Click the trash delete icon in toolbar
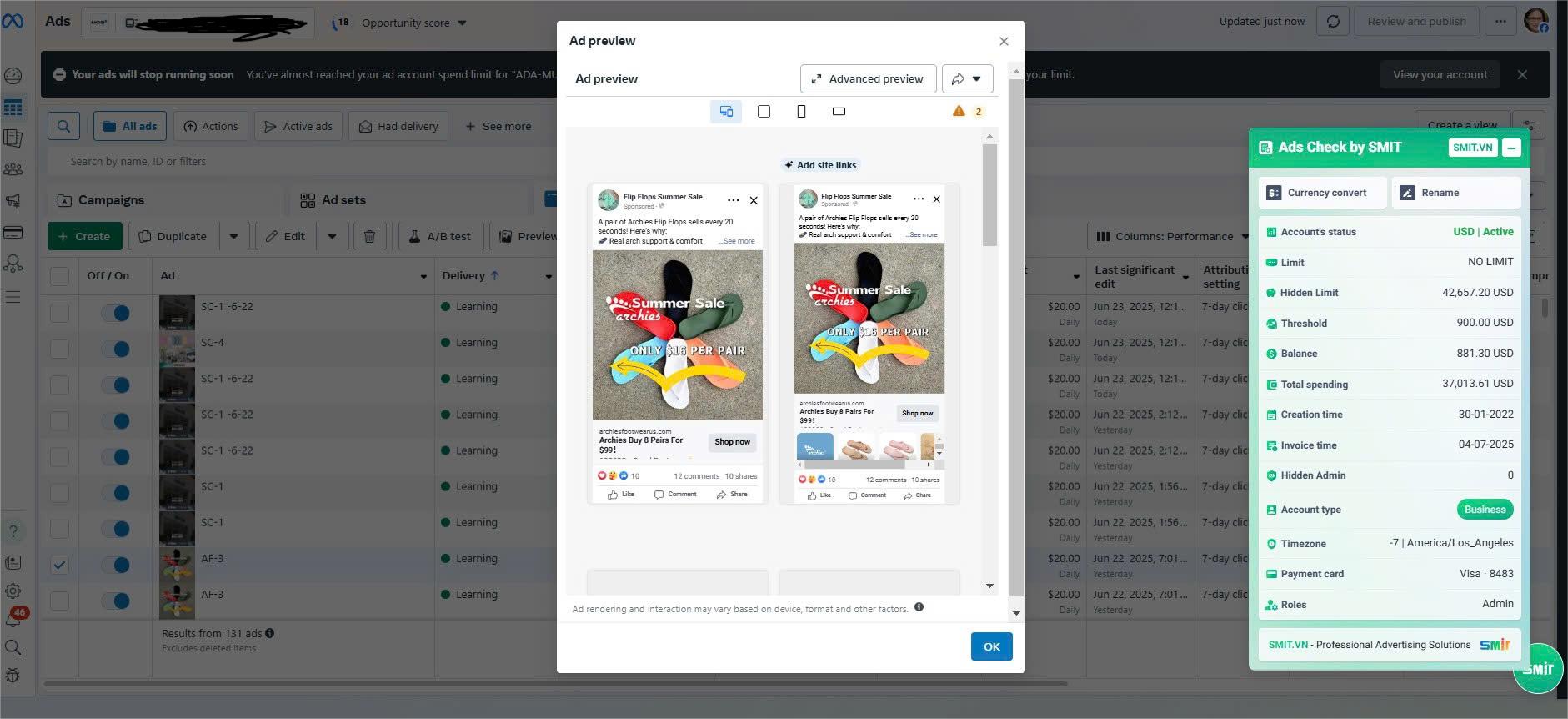 point(369,236)
